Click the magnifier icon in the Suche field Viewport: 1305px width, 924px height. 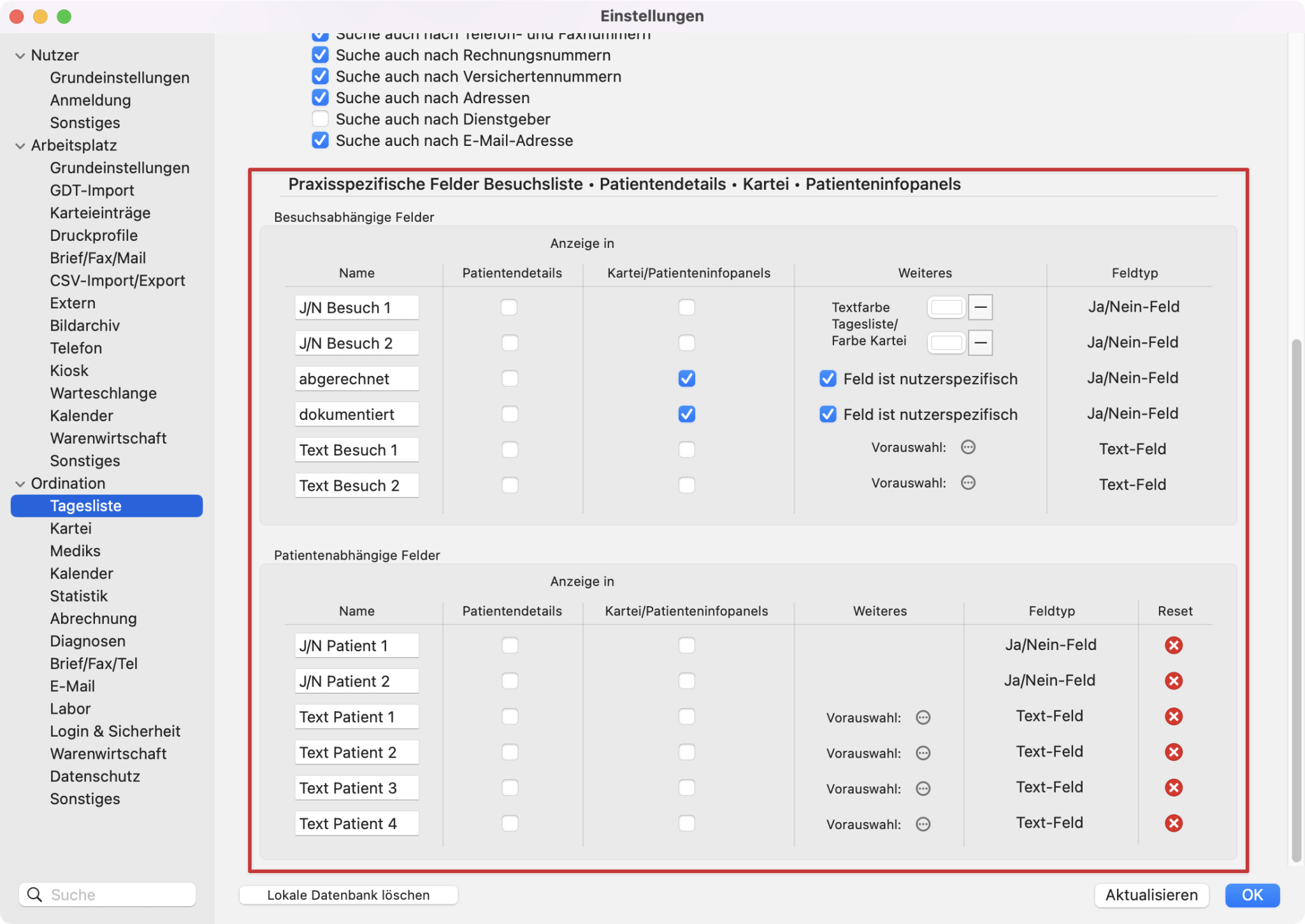(x=34, y=895)
